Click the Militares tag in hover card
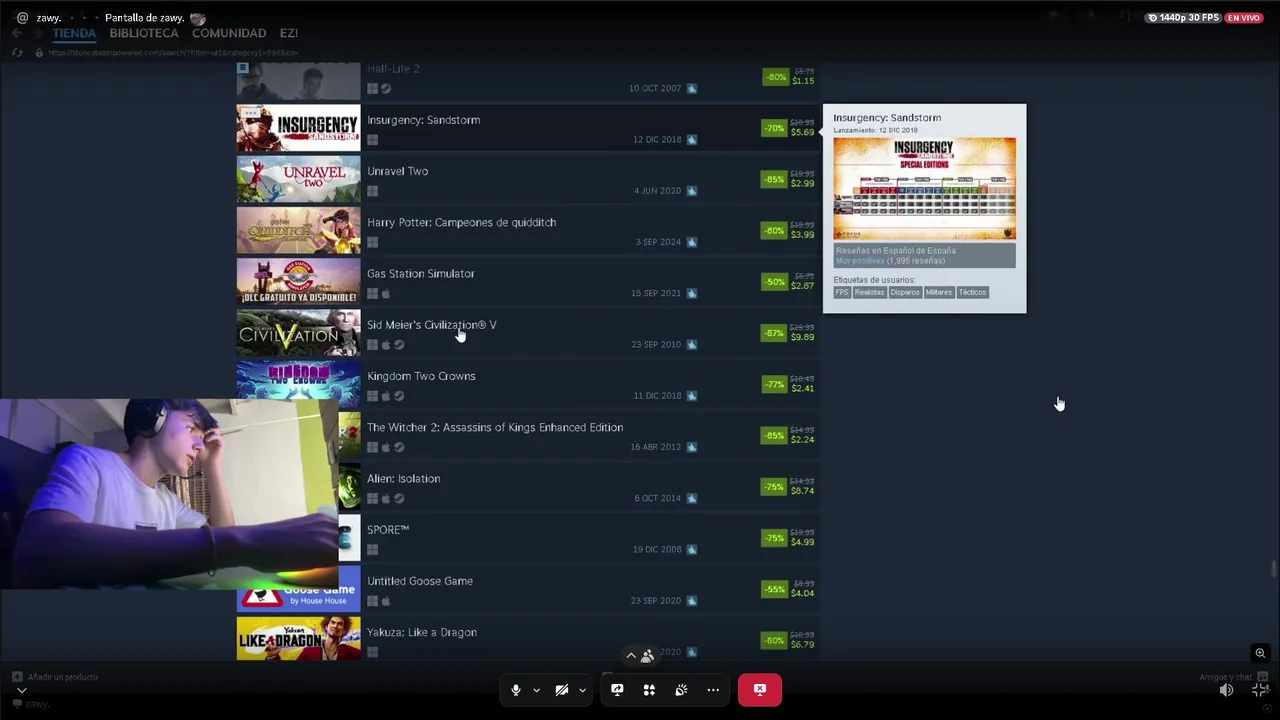This screenshot has width=1280, height=720. 939,292
